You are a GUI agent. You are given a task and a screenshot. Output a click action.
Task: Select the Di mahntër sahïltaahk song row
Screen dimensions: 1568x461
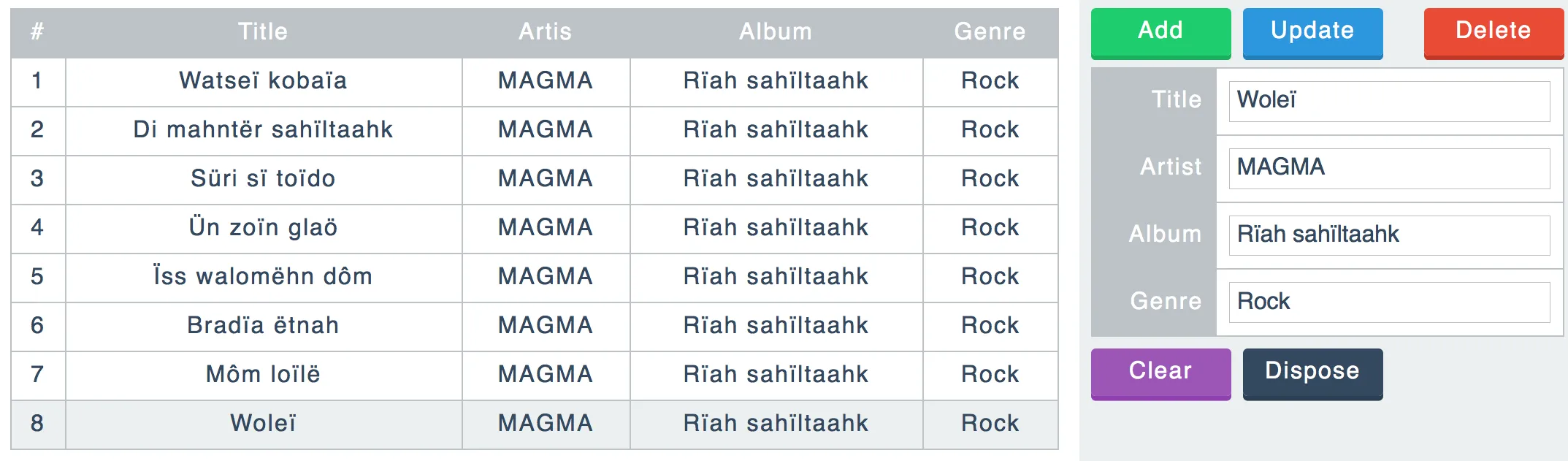click(263, 130)
